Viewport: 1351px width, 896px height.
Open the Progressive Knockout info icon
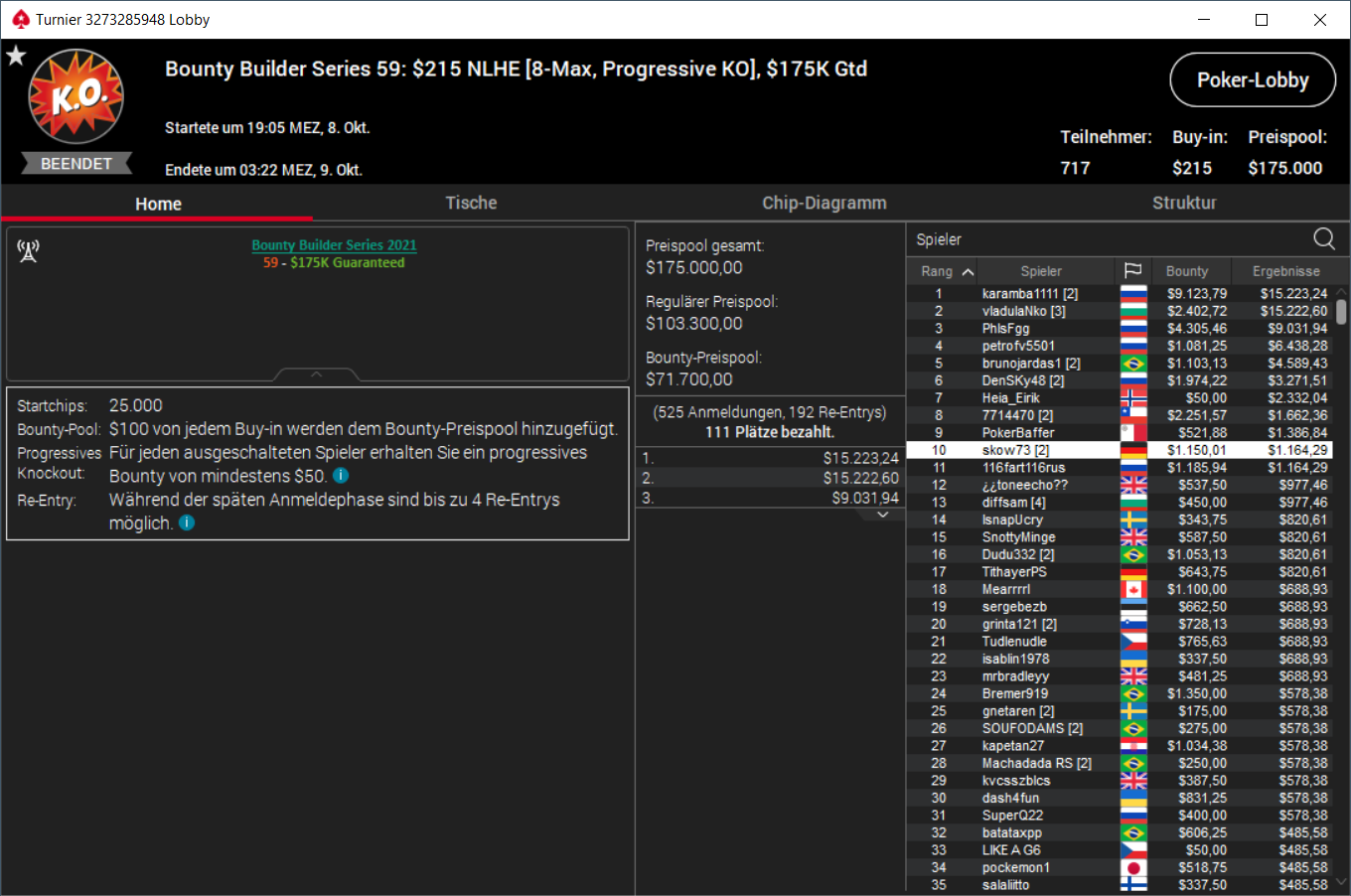[x=341, y=476]
